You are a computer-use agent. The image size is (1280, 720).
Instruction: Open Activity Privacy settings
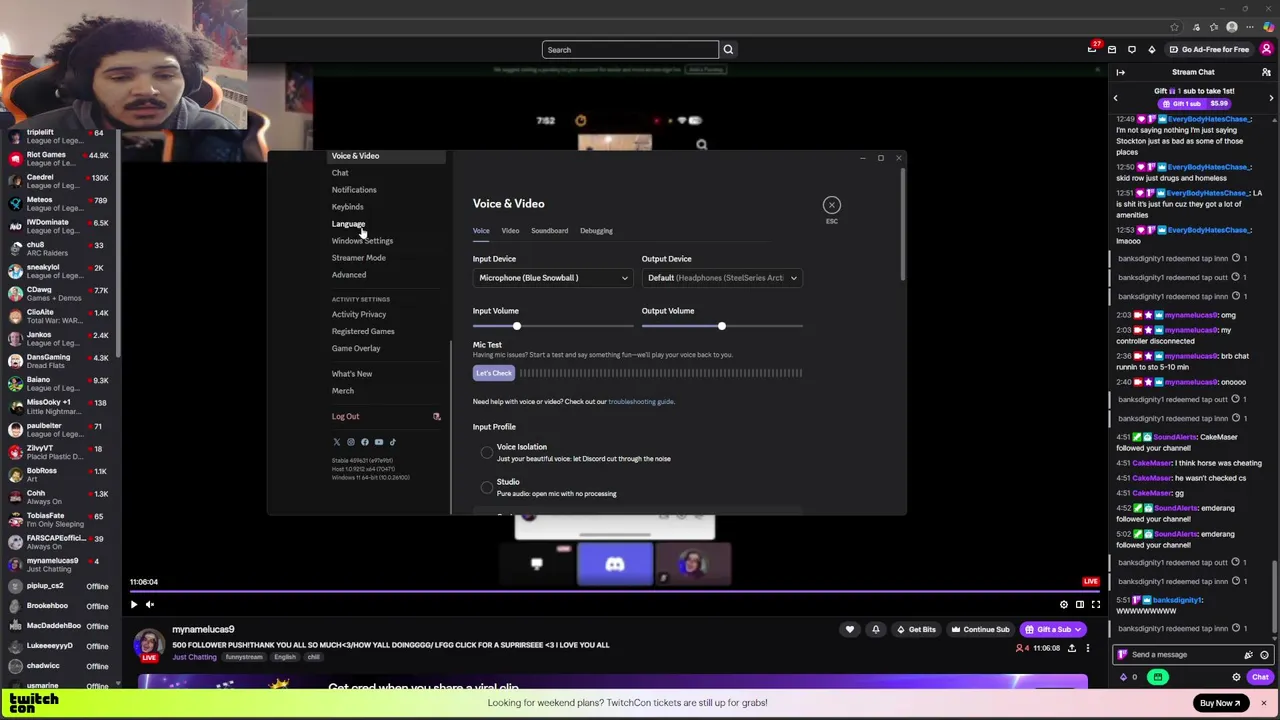[x=359, y=314]
